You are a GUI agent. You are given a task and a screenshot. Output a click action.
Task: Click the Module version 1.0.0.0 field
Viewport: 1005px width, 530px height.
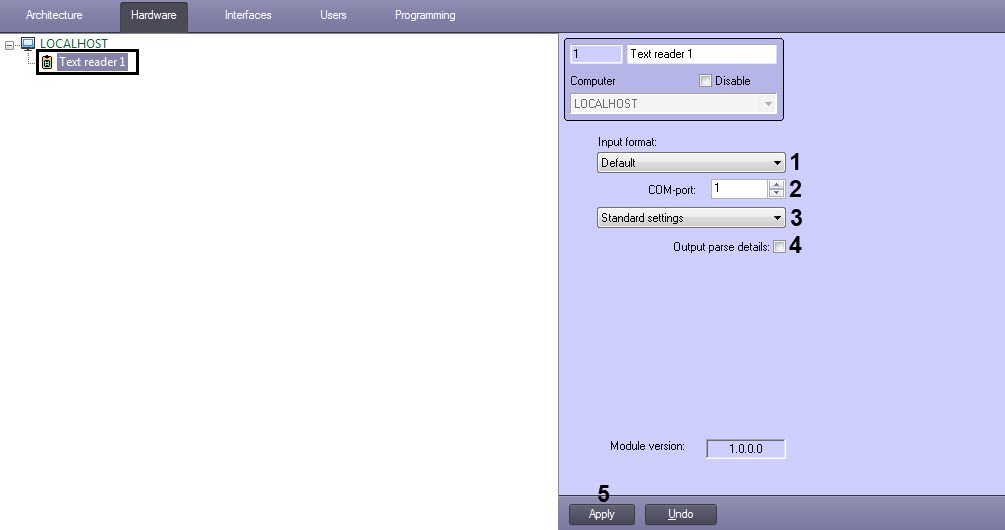746,449
